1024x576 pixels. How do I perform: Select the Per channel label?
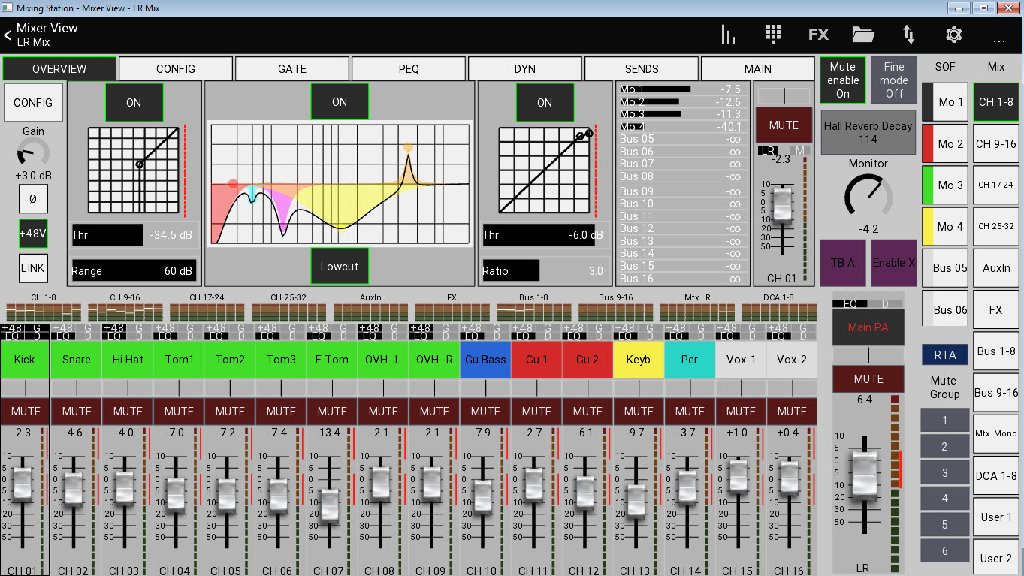689,359
